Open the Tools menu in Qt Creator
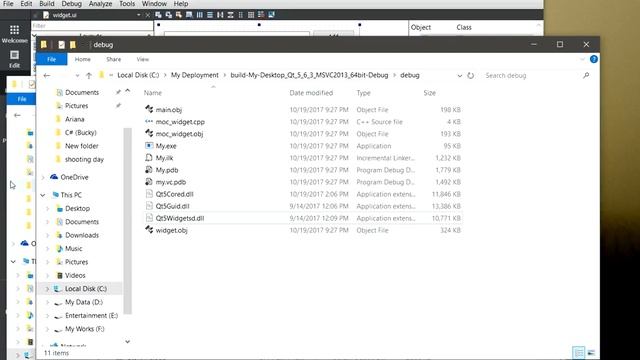Viewport: 640px width, 360px height. pyautogui.click(x=127, y=4)
